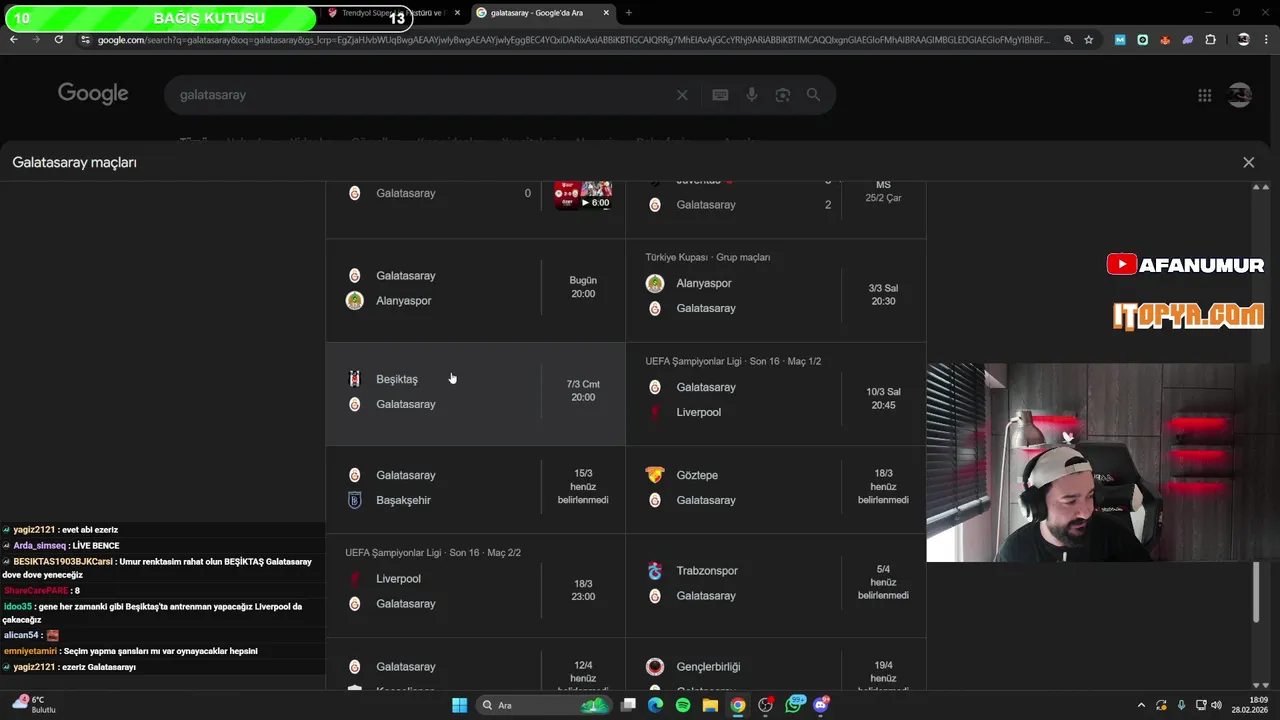This screenshot has height=720, width=1280.
Task: Click the Alanyaspor crest in left column
Action: click(x=354, y=300)
